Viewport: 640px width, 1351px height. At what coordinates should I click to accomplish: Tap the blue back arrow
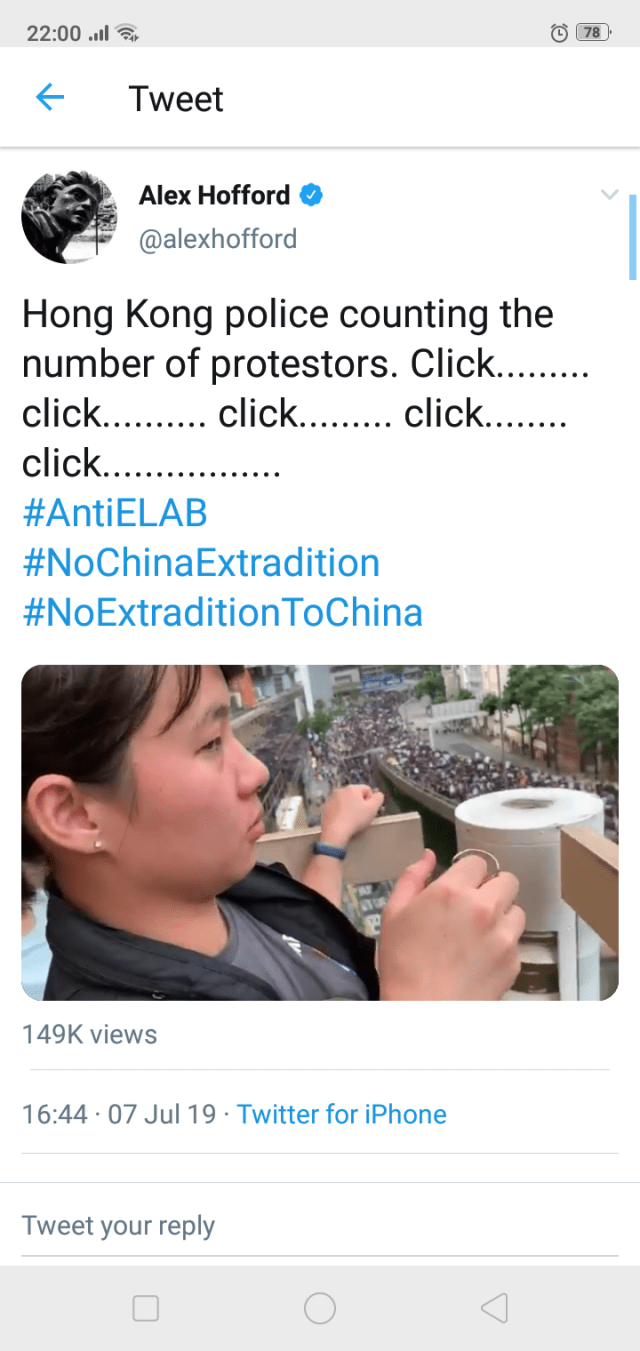tap(49, 97)
